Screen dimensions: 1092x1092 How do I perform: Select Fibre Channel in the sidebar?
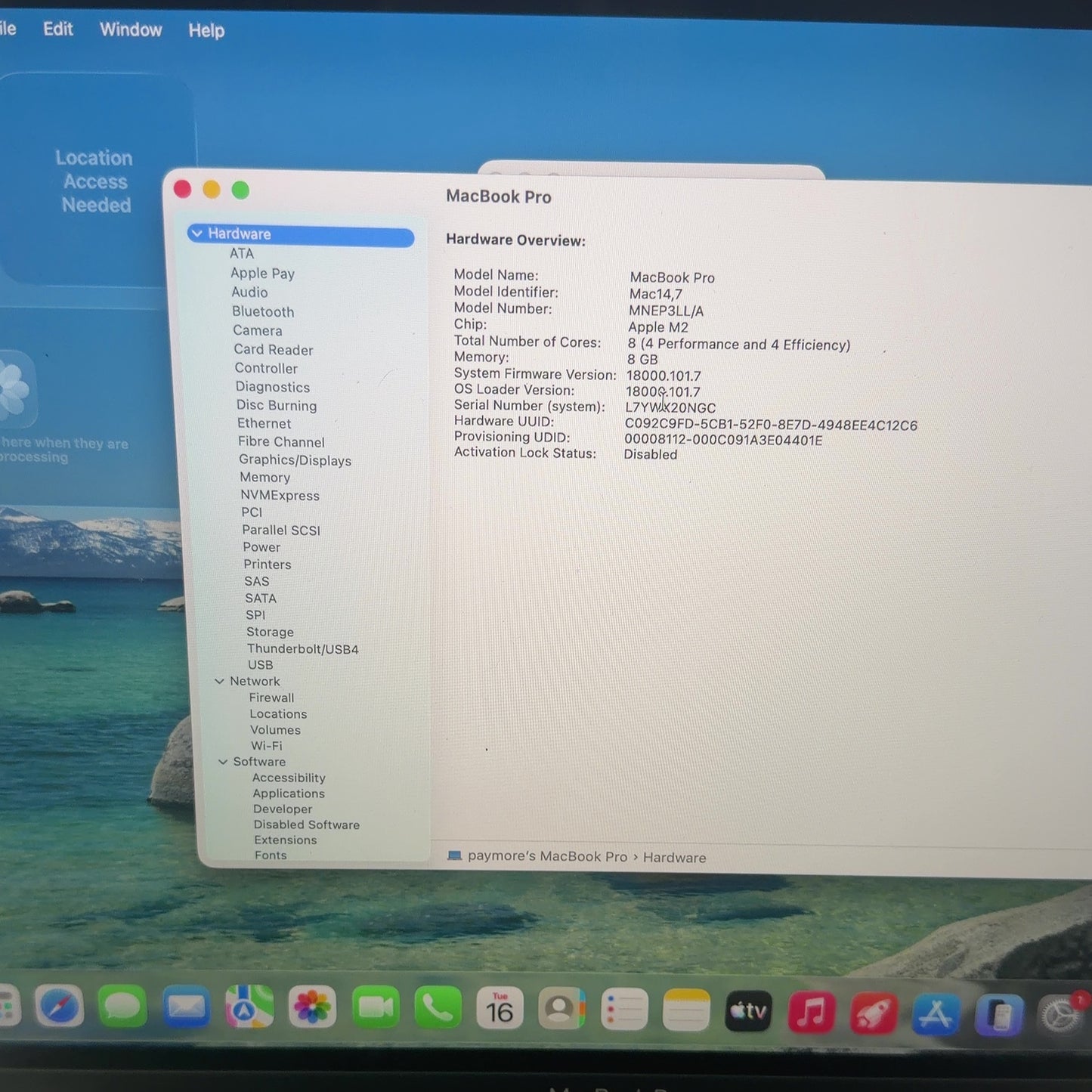(281, 441)
